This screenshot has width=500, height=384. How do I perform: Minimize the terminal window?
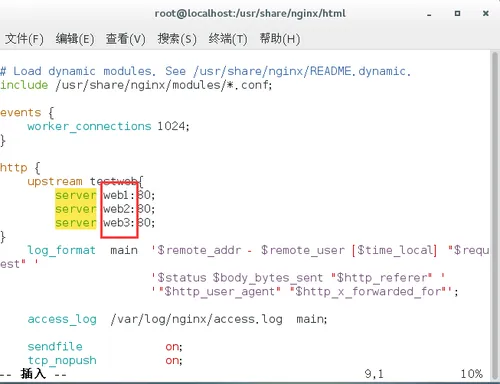coord(429,14)
